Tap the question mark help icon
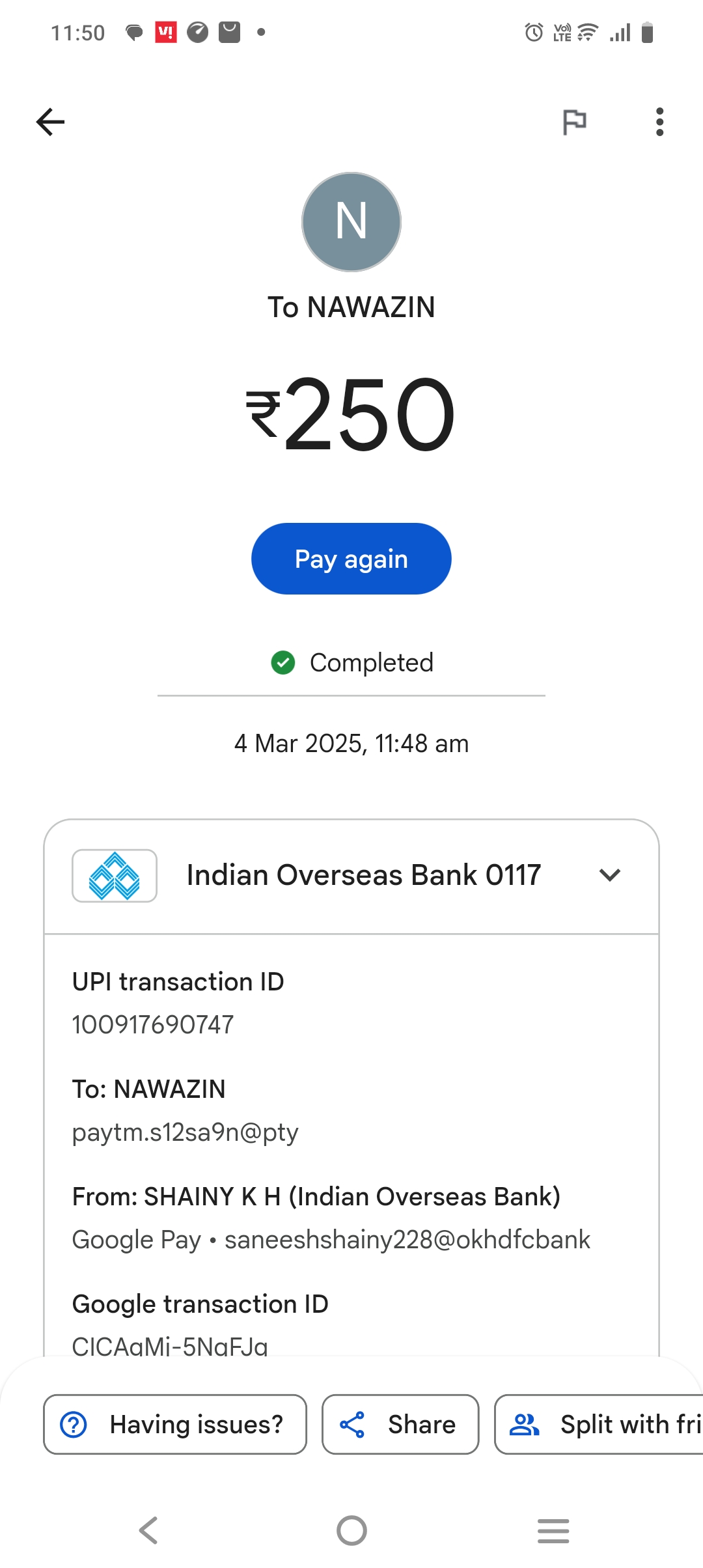This screenshot has height=1568, width=703. coord(74,1424)
